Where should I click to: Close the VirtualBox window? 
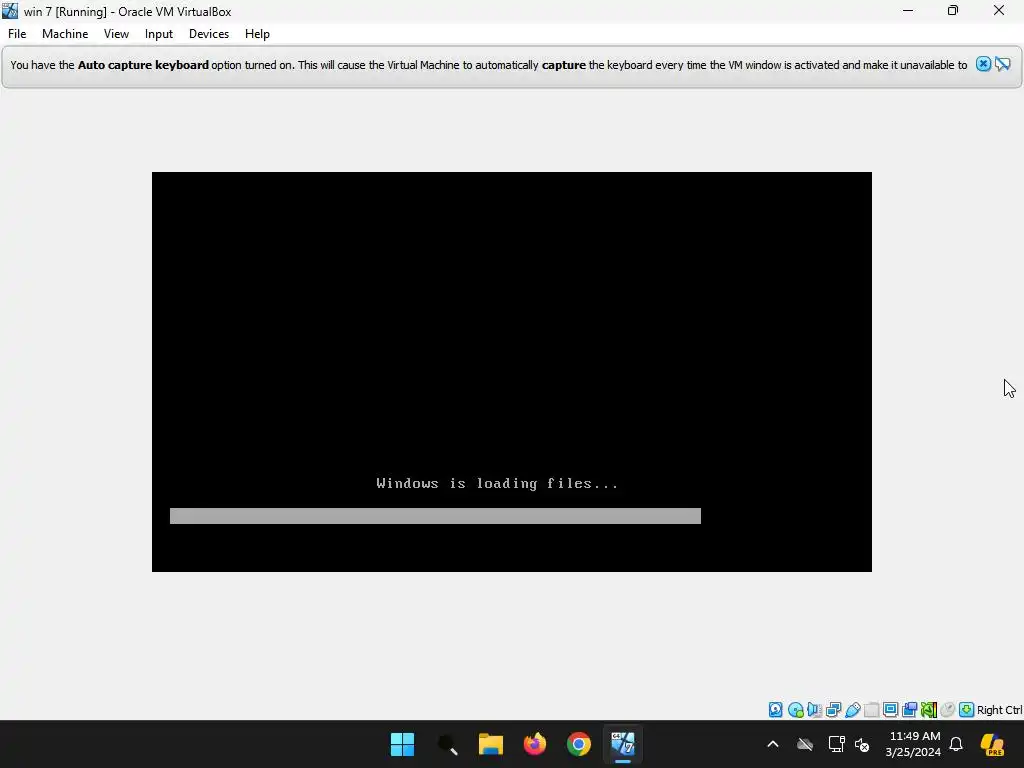(x=999, y=11)
